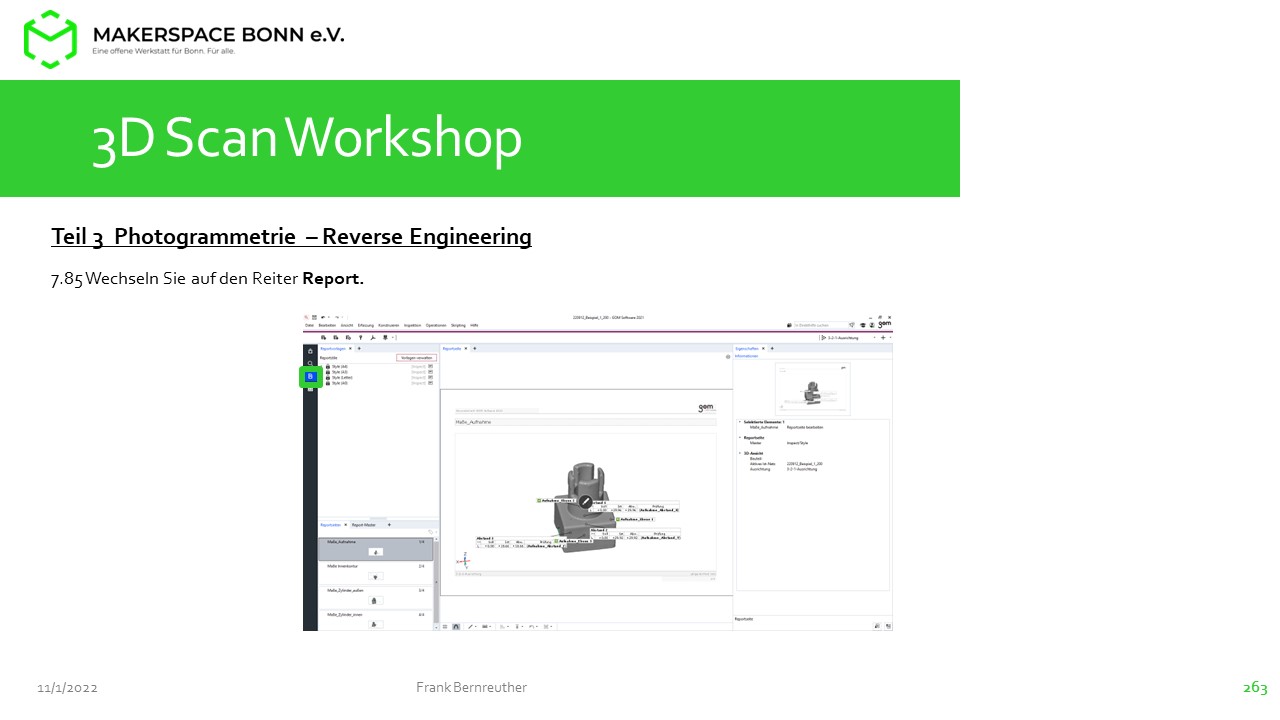Open the Konstruieren menu
The image size is (1280, 720).
[389, 325]
